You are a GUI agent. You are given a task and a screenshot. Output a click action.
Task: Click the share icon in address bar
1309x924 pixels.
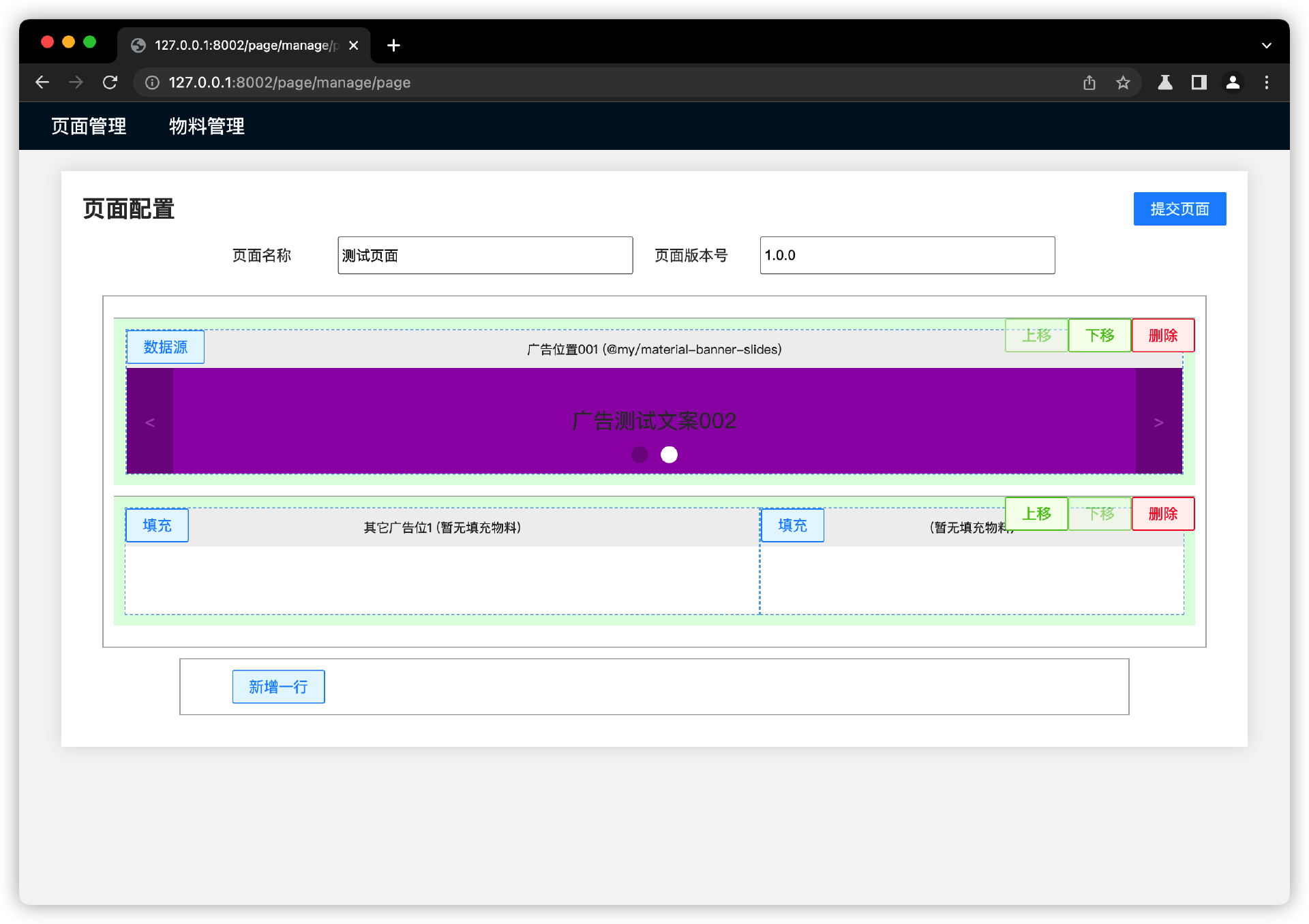1089,82
